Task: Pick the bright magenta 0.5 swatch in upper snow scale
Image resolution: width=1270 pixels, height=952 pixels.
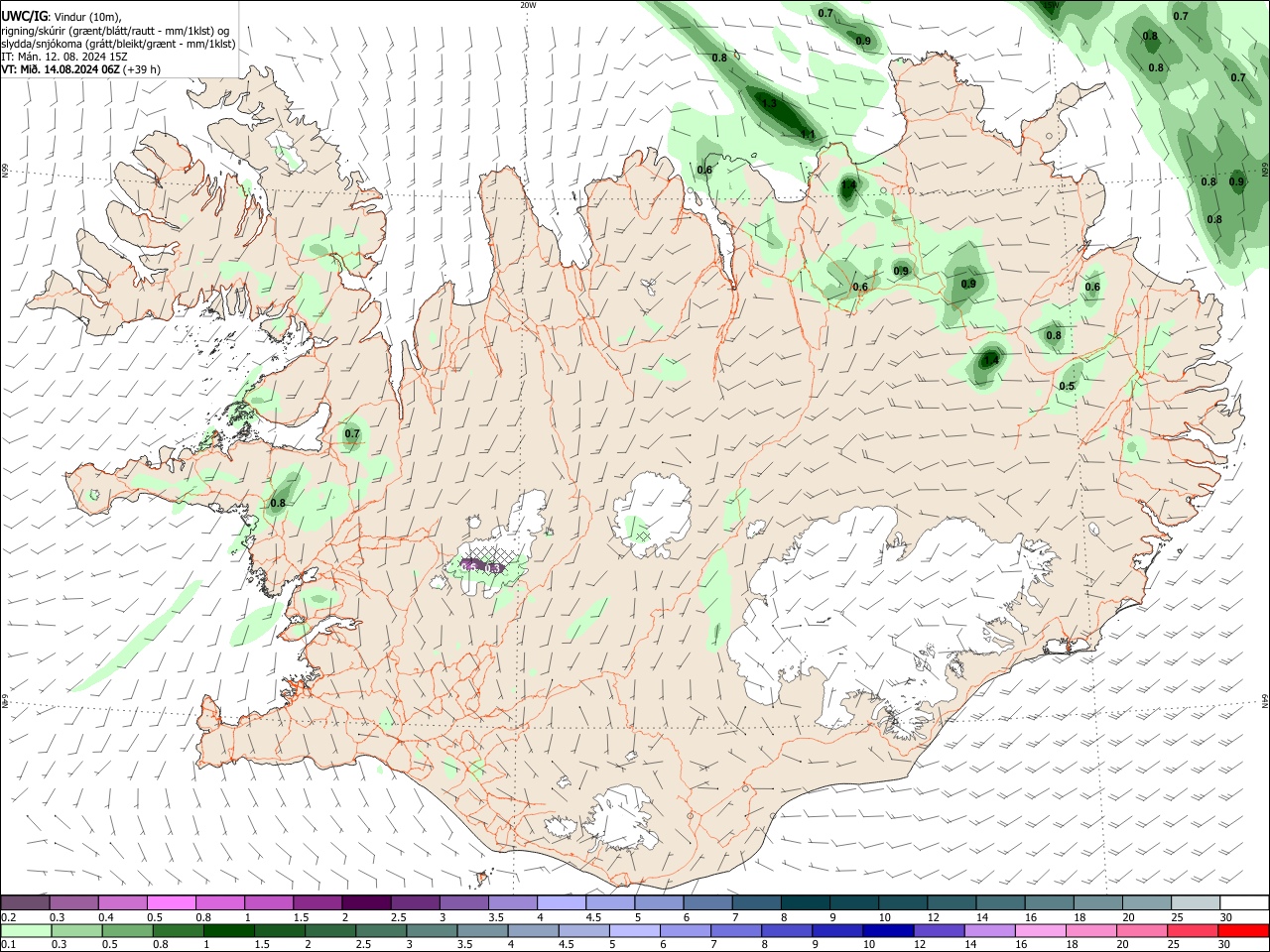Action: tap(171, 902)
